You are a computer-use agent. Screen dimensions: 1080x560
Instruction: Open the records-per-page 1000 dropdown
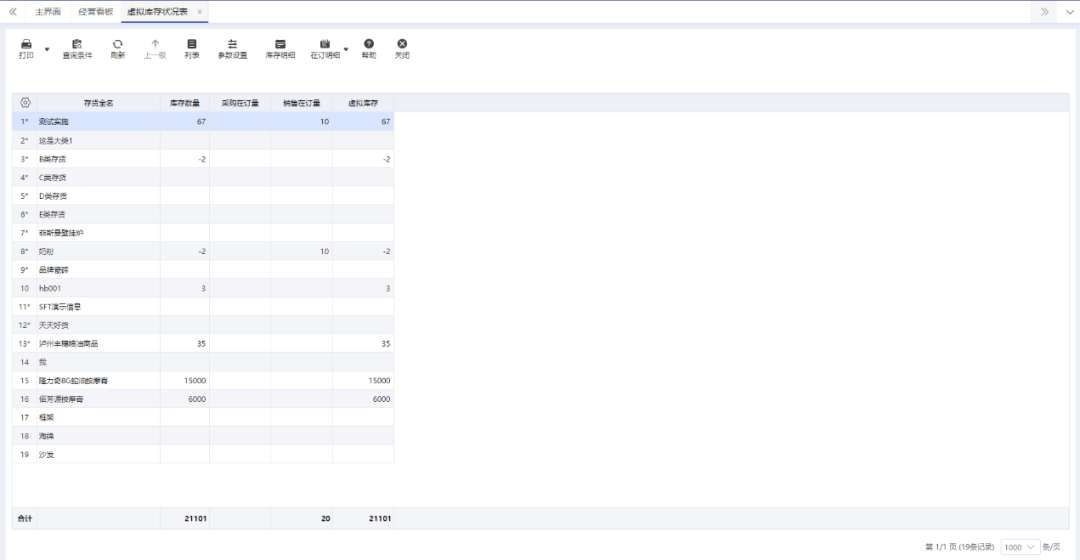pos(1019,547)
